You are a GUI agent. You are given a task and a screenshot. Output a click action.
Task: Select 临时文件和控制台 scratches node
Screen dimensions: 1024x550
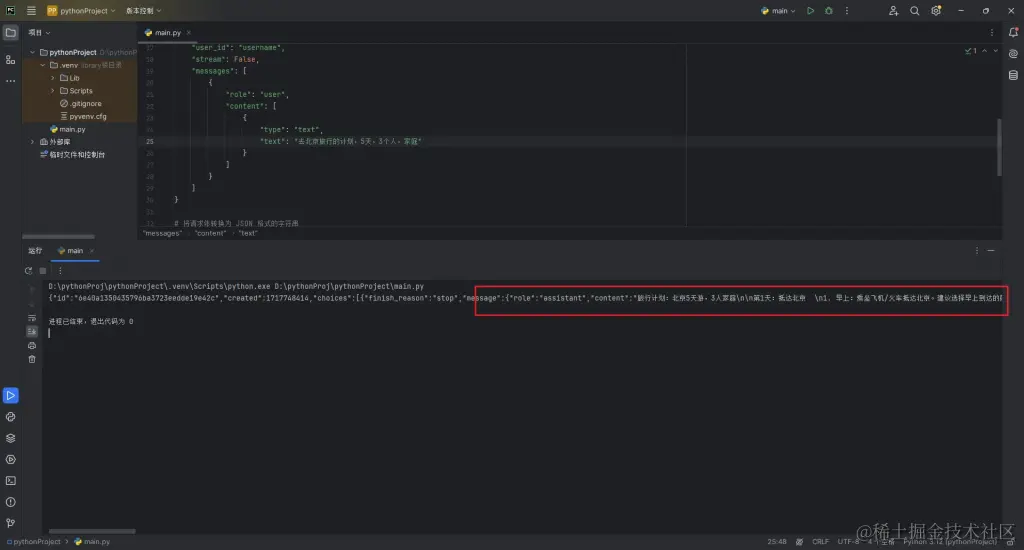[72, 155]
